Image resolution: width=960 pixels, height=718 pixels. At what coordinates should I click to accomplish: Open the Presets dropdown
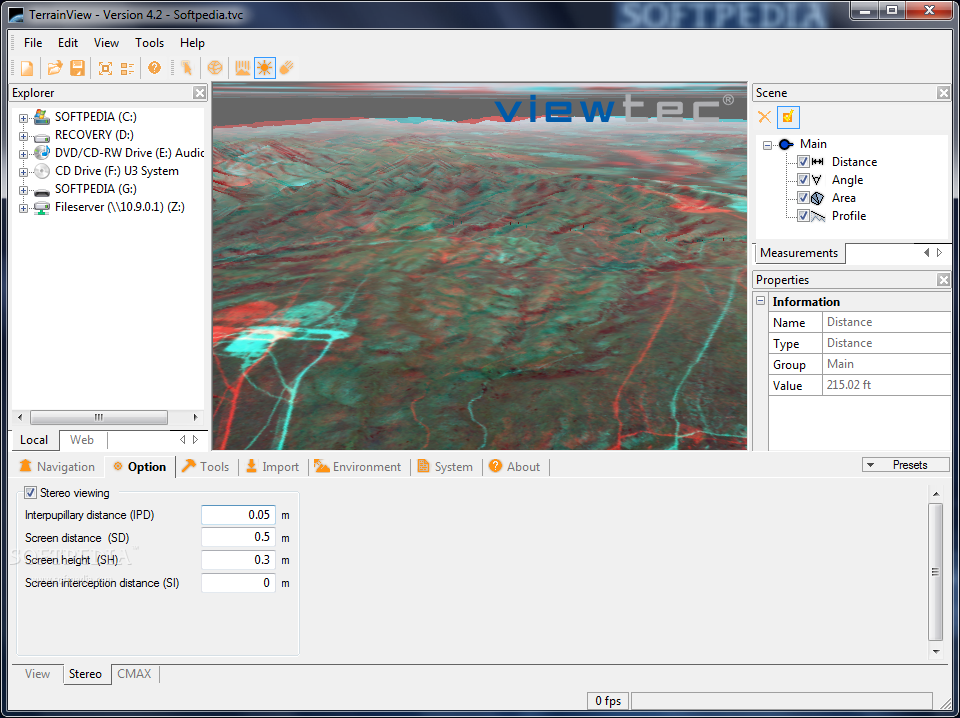906,465
